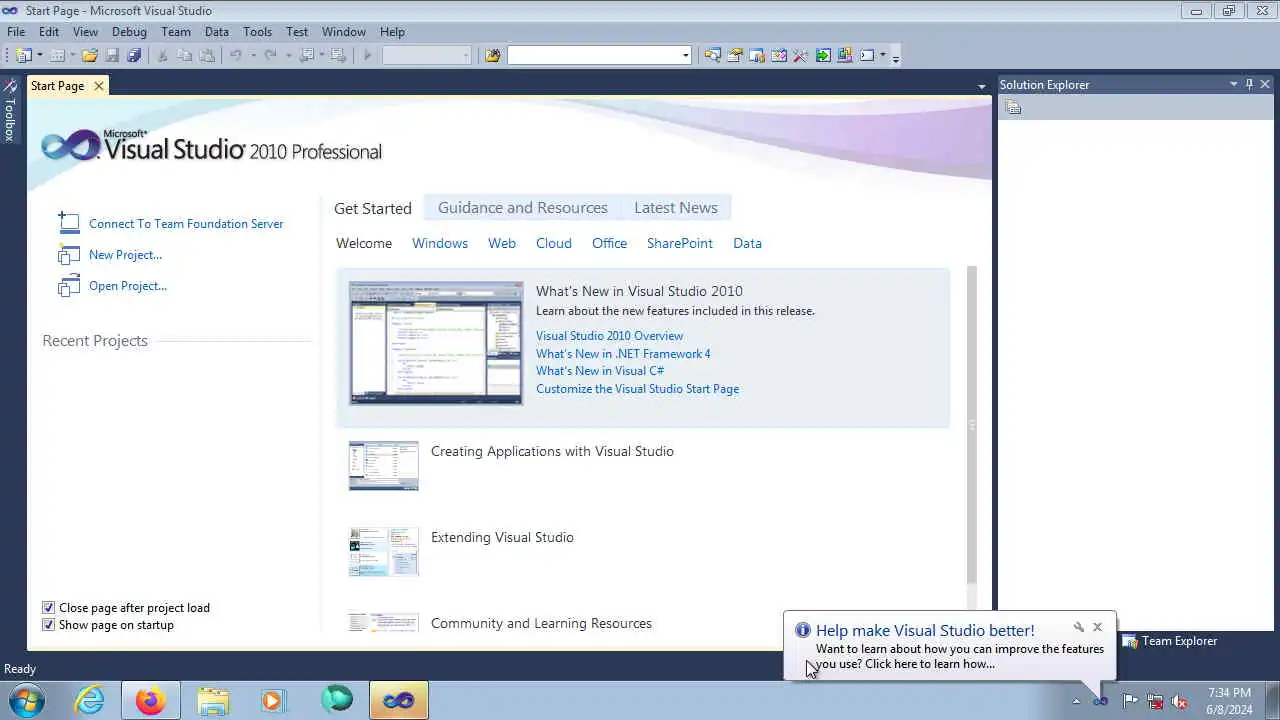Click the Undo toolbar icon
The height and width of the screenshot is (720, 1280).
click(x=235, y=55)
